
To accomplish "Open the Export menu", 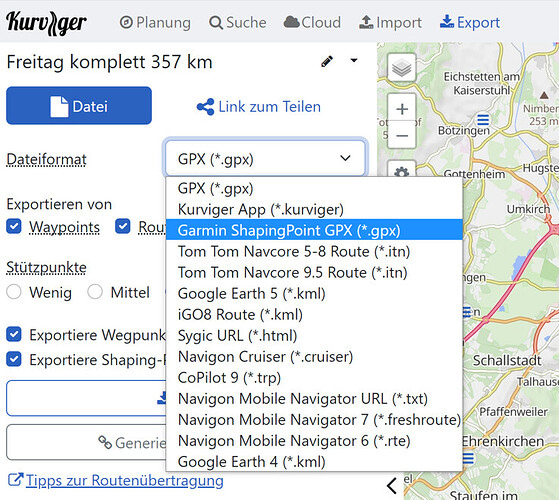I will (470, 22).
